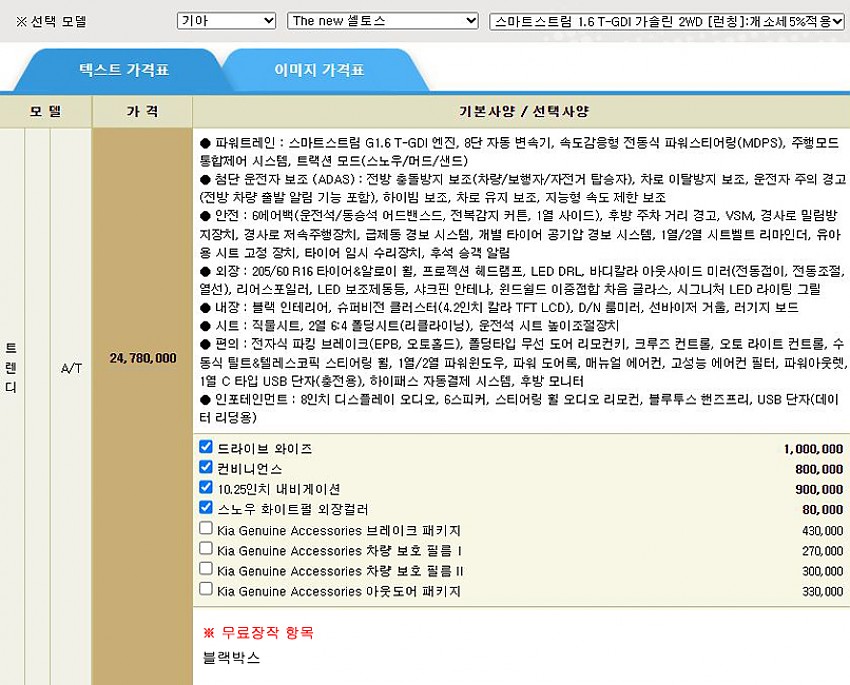This screenshot has height=685, width=850.
Task: Click the 기본사양 / 선택사양 column header
Action: (x=520, y=112)
